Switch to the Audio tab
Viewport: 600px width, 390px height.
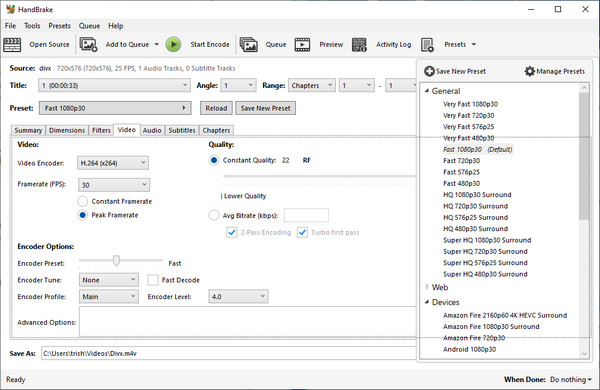tap(152, 131)
